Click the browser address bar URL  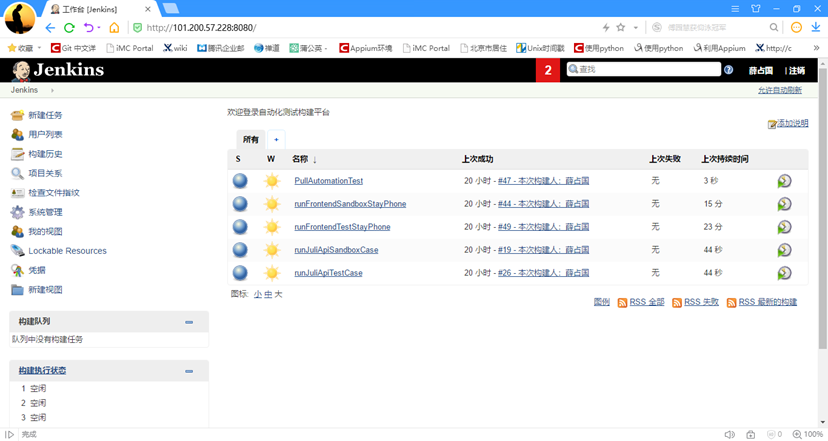point(201,28)
